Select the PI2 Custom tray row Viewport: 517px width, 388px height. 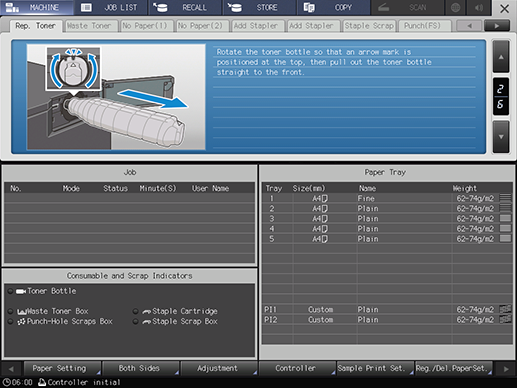tap(387, 319)
